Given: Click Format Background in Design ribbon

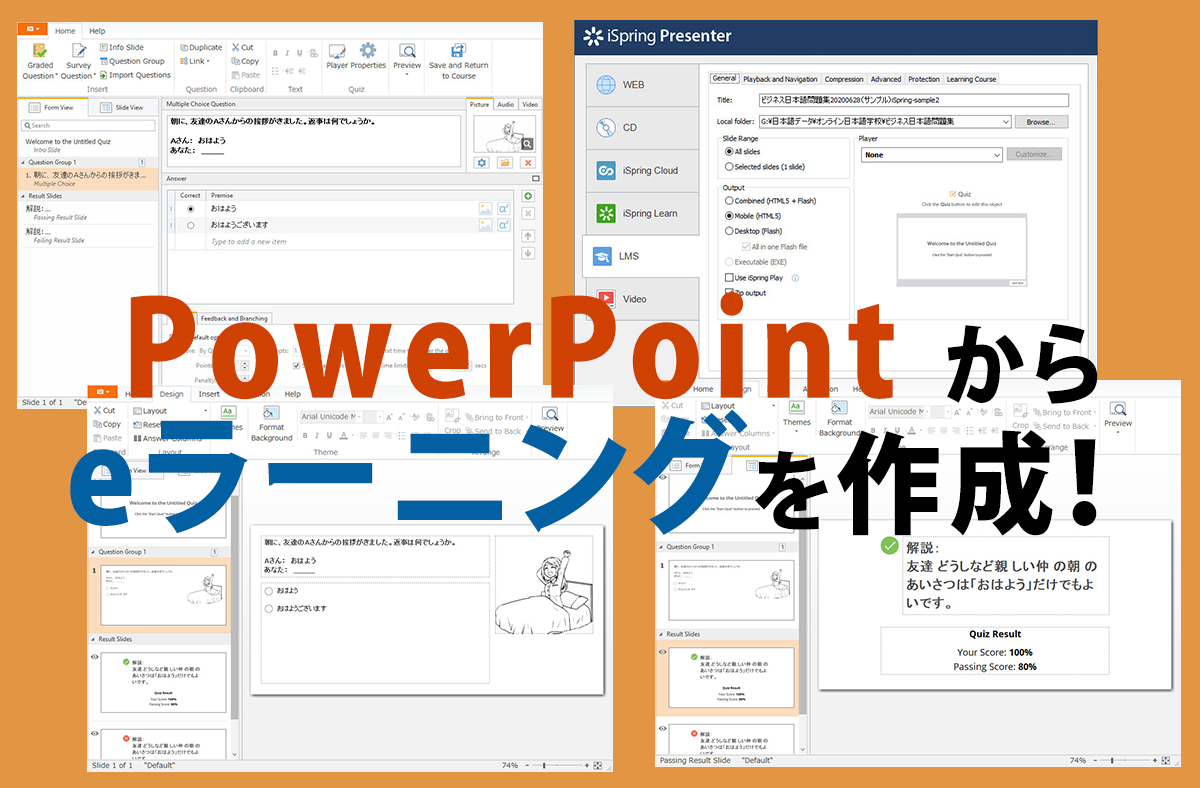Looking at the screenshot, I should pyautogui.click(x=271, y=423).
